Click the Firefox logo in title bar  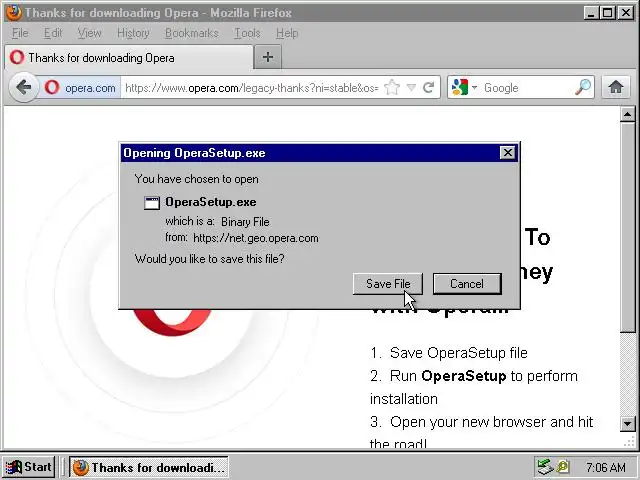pyautogui.click(x=14, y=13)
